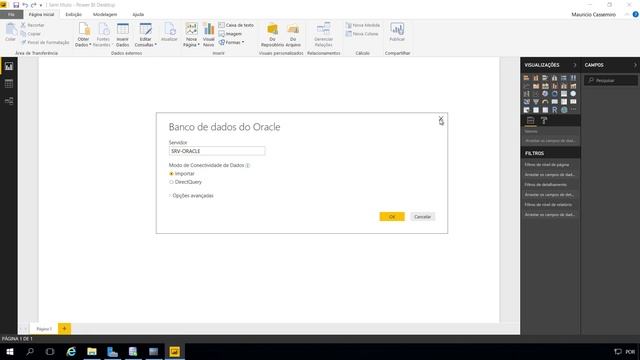The image size is (640, 360).
Task: Switch to the Página Inicial ribbon tab
Action: click(41, 15)
